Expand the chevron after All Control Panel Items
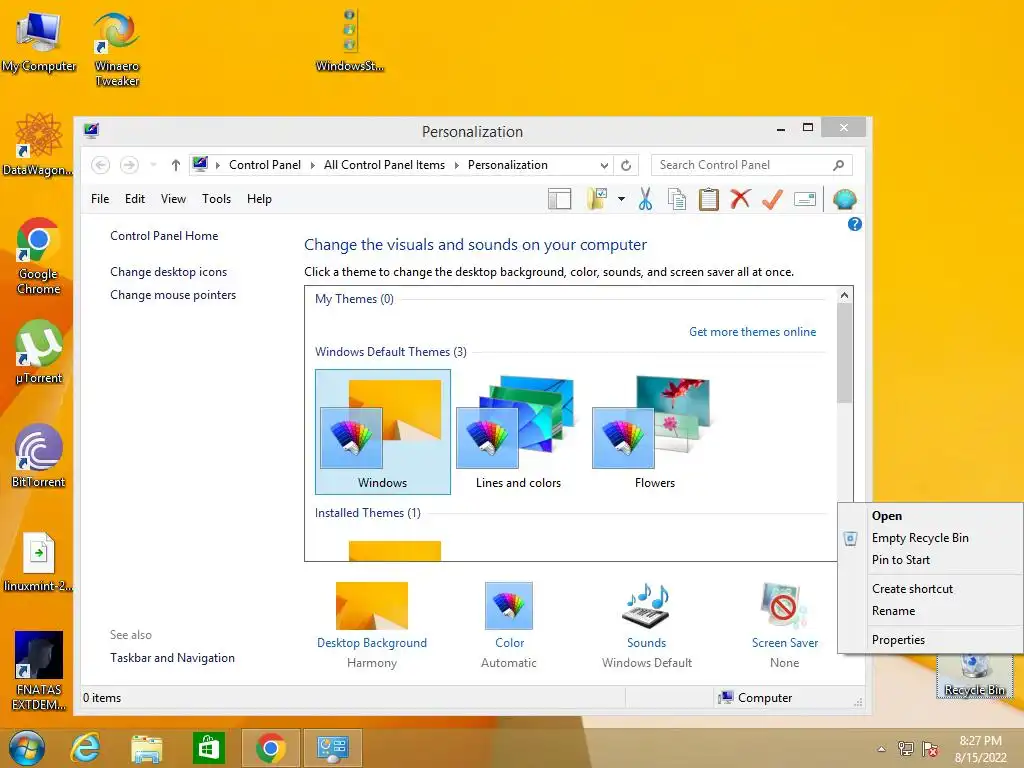 [x=456, y=165]
